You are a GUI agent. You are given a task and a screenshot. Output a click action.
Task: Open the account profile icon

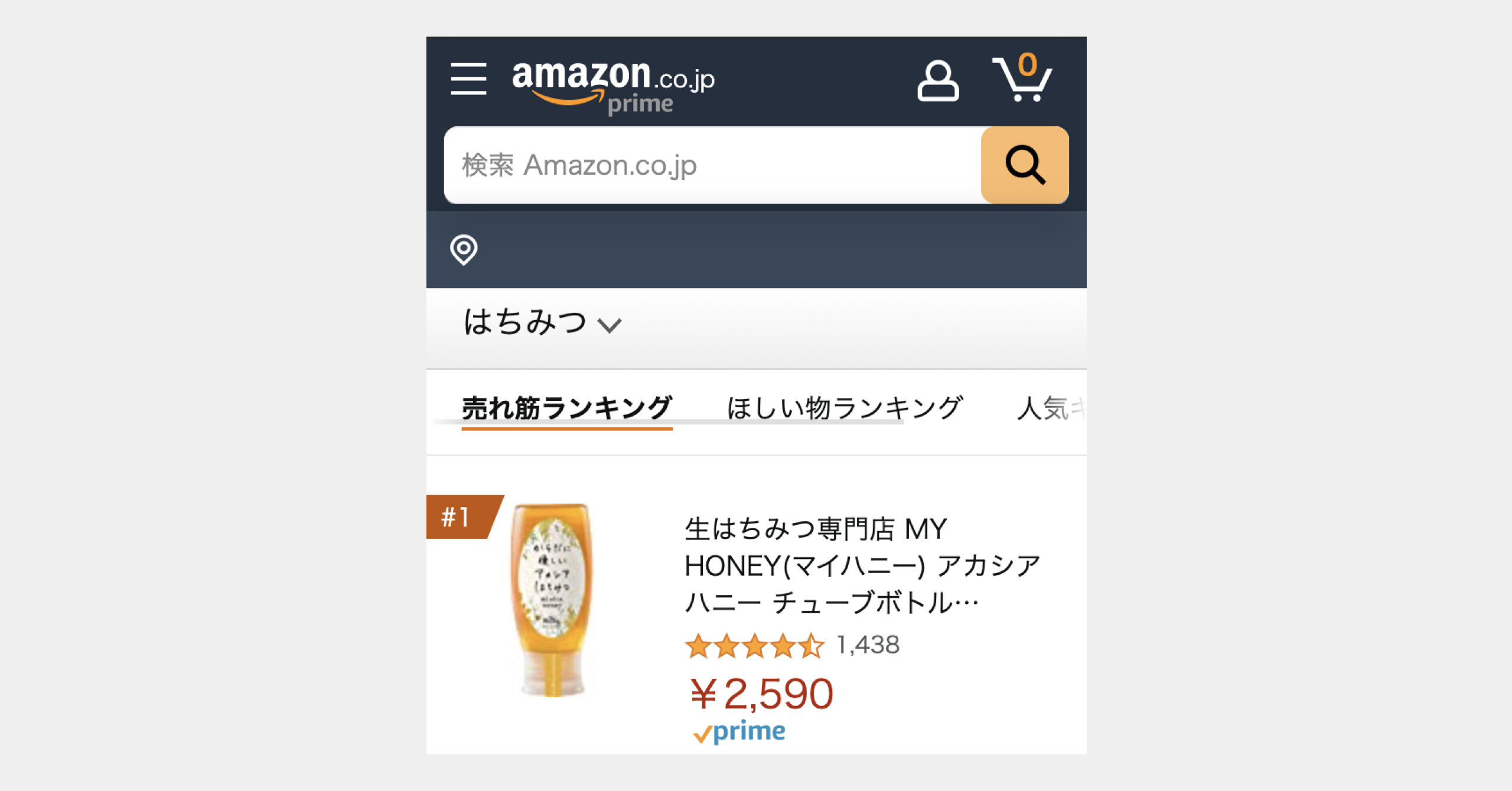coord(937,81)
